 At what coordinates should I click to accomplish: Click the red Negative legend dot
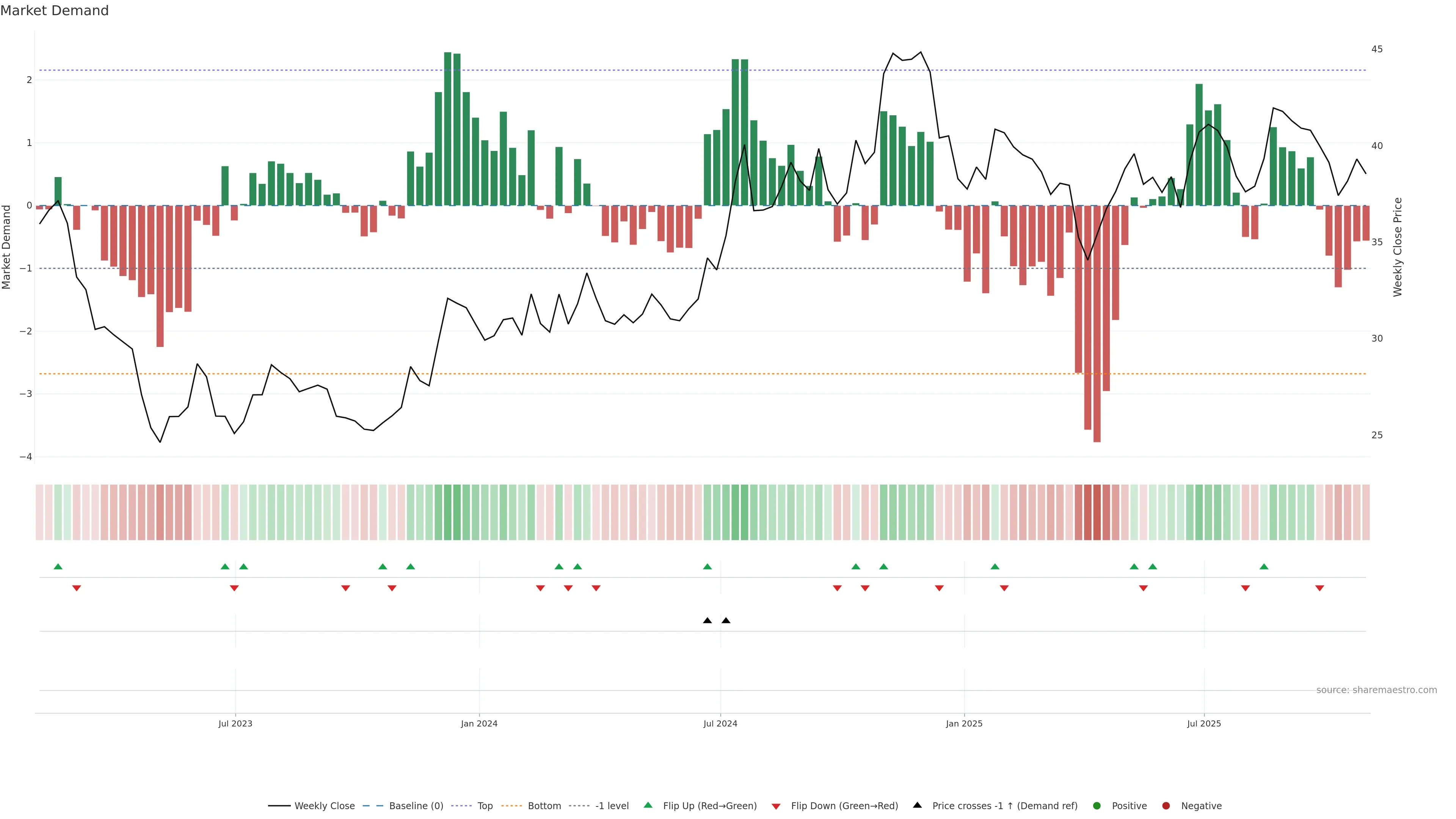[1166, 806]
